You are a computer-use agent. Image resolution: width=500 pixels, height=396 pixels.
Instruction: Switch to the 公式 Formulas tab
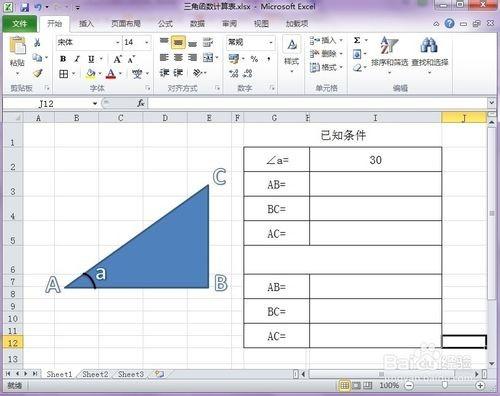click(x=165, y=24)
